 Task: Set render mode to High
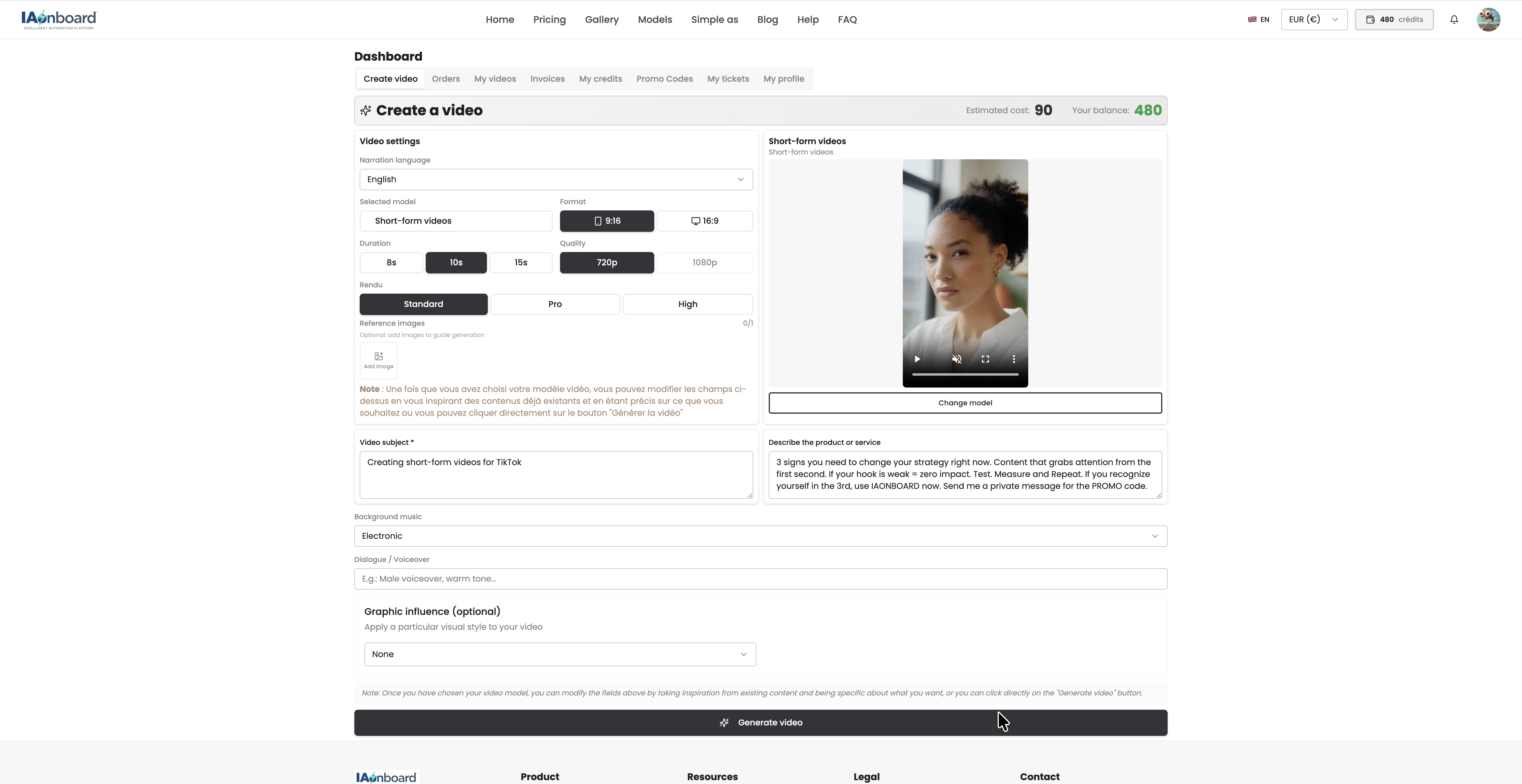[687, 304]
